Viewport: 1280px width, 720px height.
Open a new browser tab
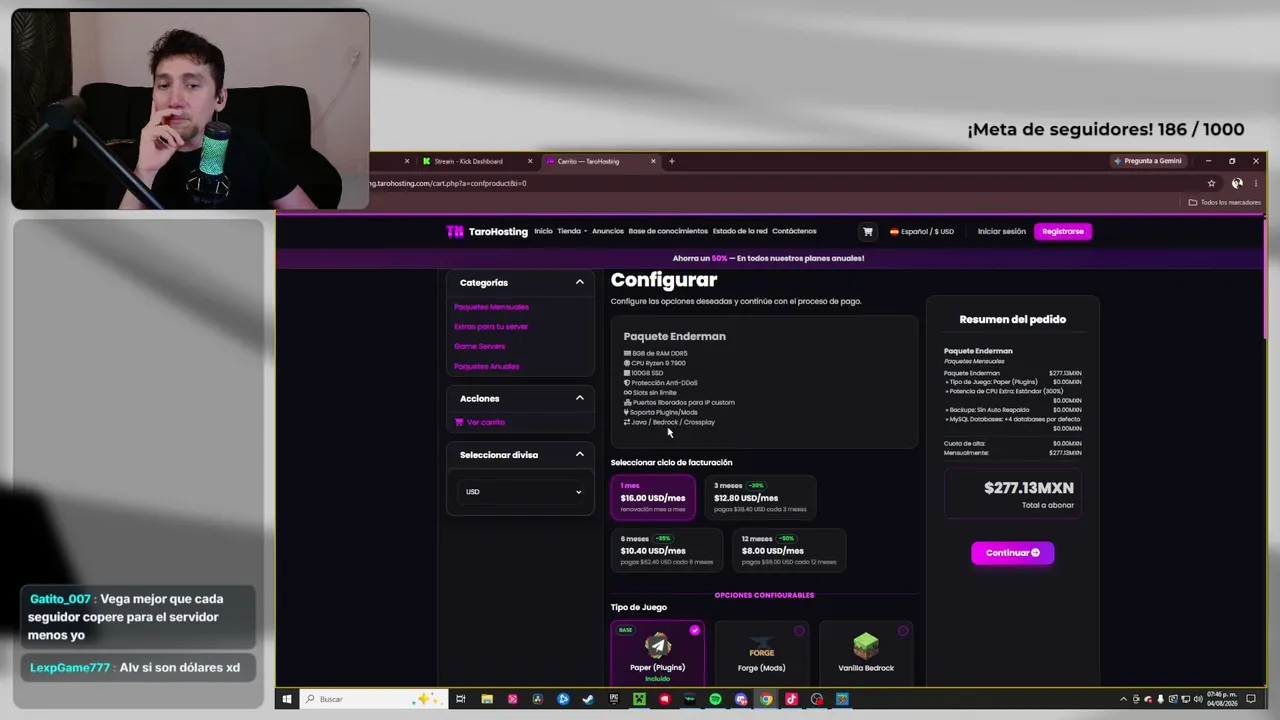(671, 161)
